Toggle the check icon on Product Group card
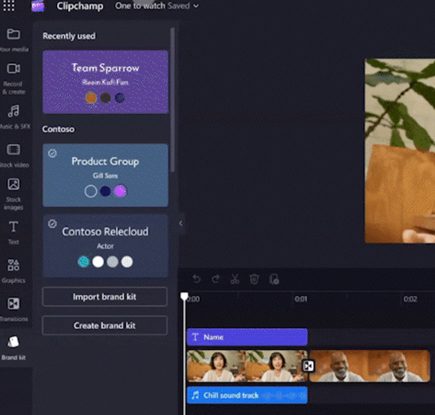 52,153
